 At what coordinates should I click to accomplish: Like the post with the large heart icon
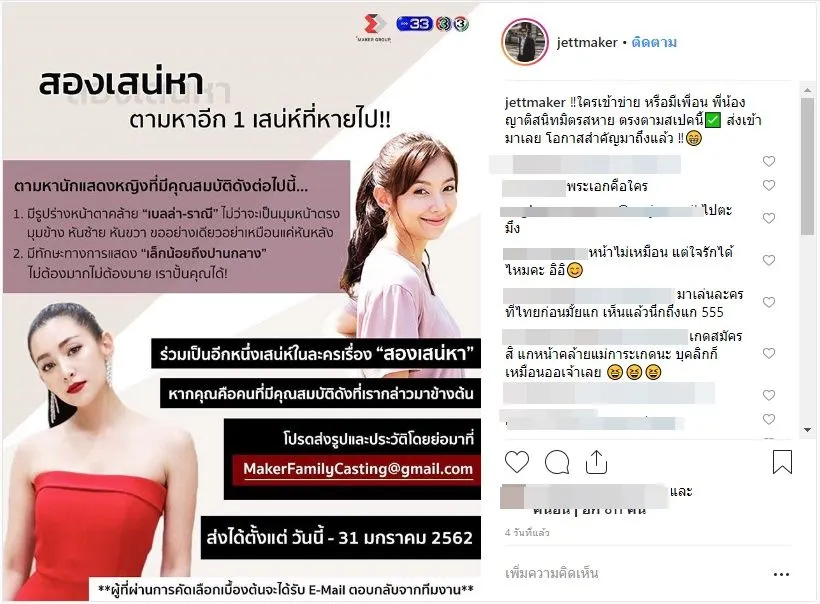point(517,462)
